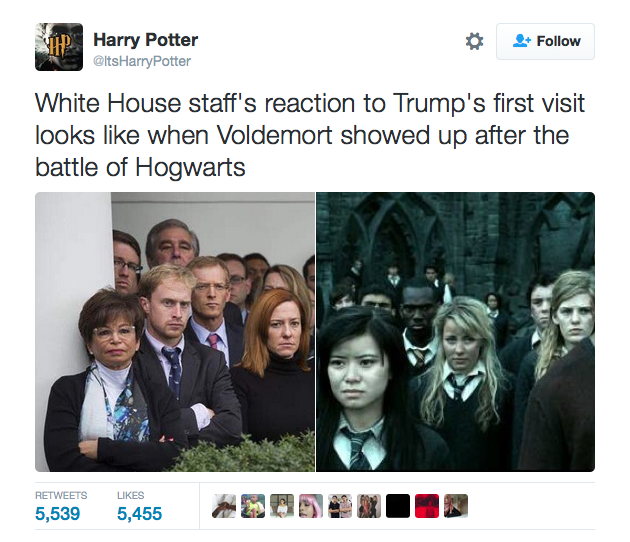View the 5,455 likes list
The image size is (630, 542).
[139, 513]
